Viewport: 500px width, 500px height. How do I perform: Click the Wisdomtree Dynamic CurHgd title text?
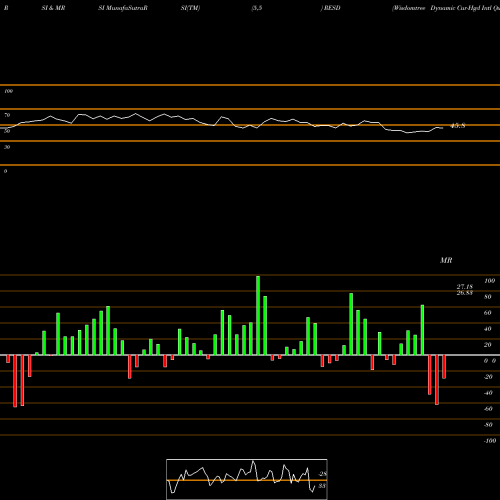446,8
